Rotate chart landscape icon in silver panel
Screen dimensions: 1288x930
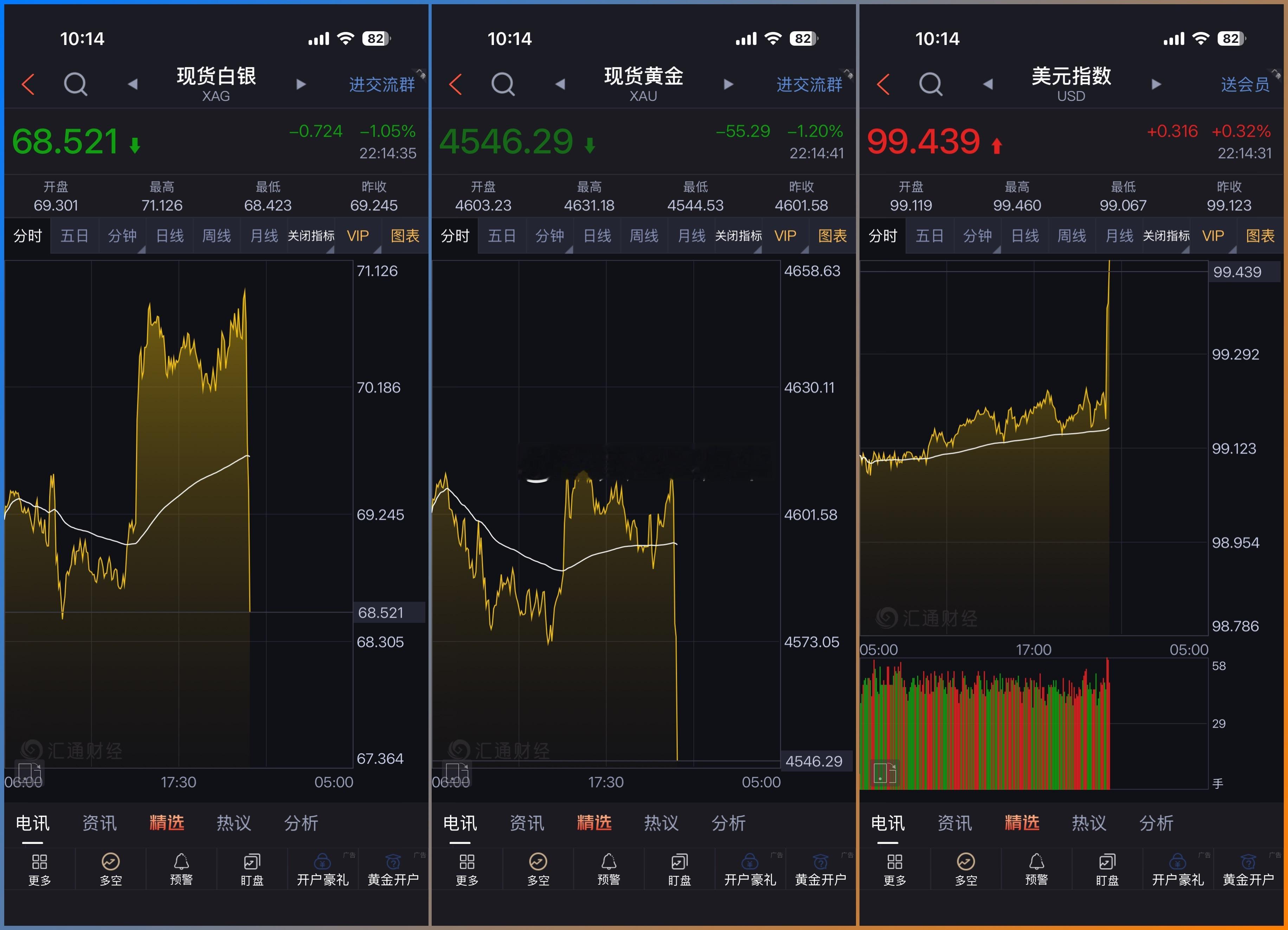pyautogui.click(x=30, y=773)
